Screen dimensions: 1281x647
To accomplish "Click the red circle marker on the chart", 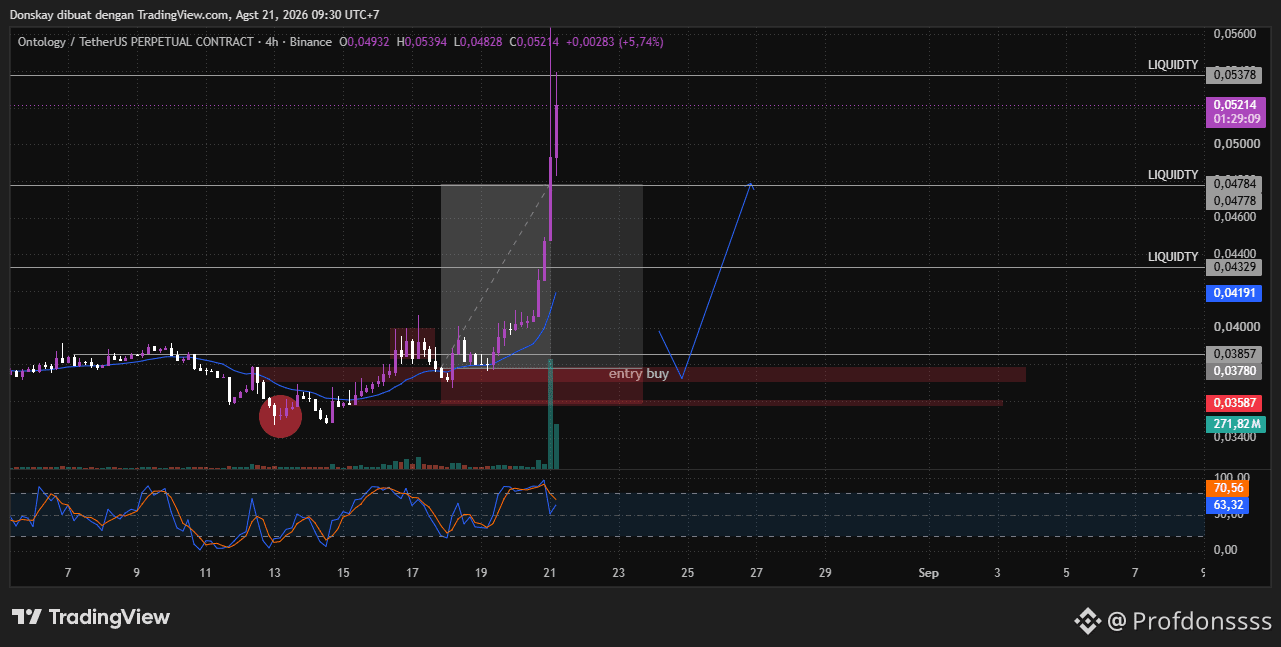I will (280, 416).
